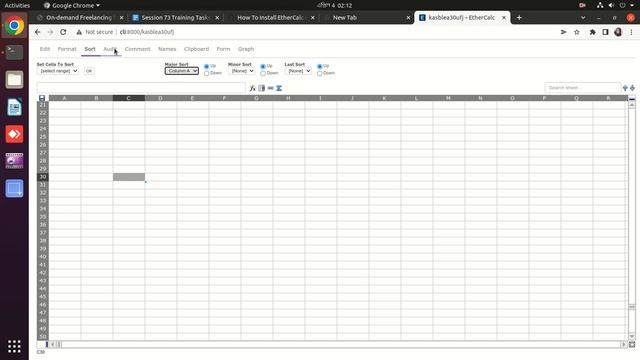
Task: Switch to the Audit tab
Action: (x=110, y=49)
